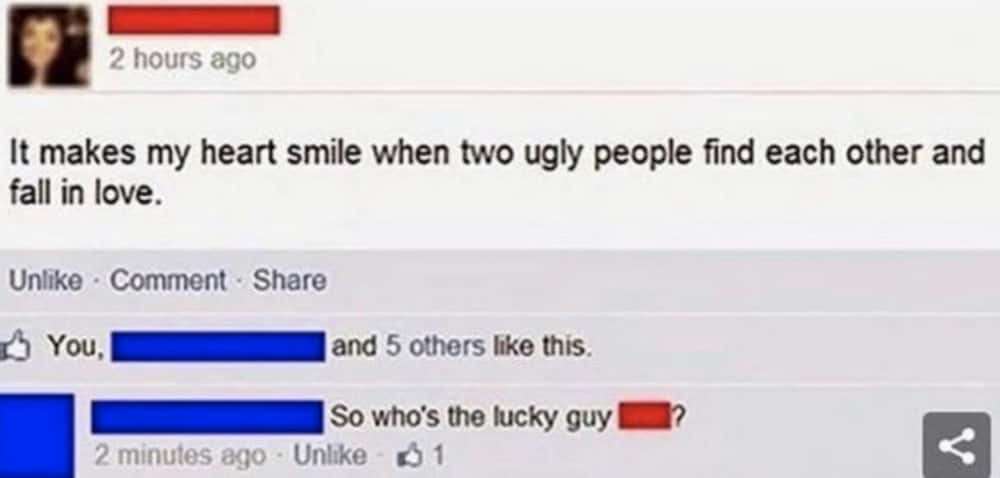Click the Comment link under the post
The width and height of the screenshot is (1000, 478).
[x=168, y=280]
